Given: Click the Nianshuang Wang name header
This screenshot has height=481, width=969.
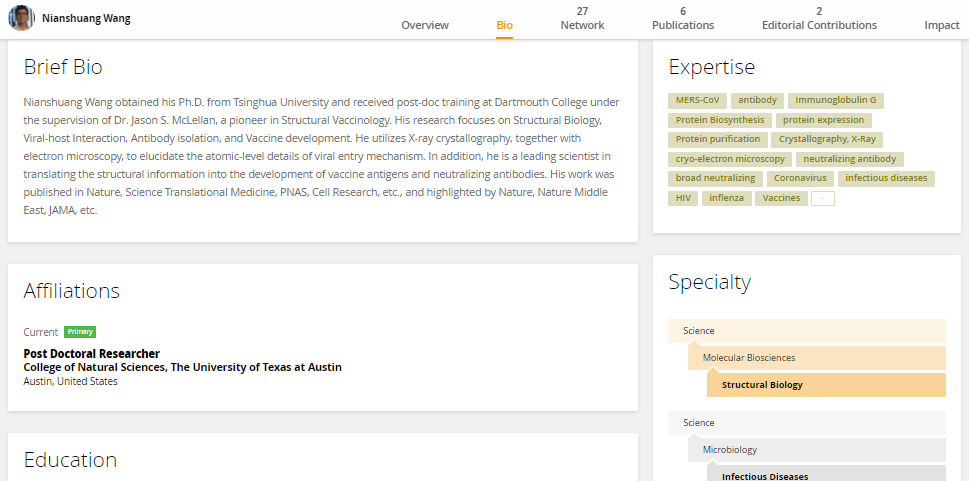Looking at the screenshot, I should click(x=86, y=18).
